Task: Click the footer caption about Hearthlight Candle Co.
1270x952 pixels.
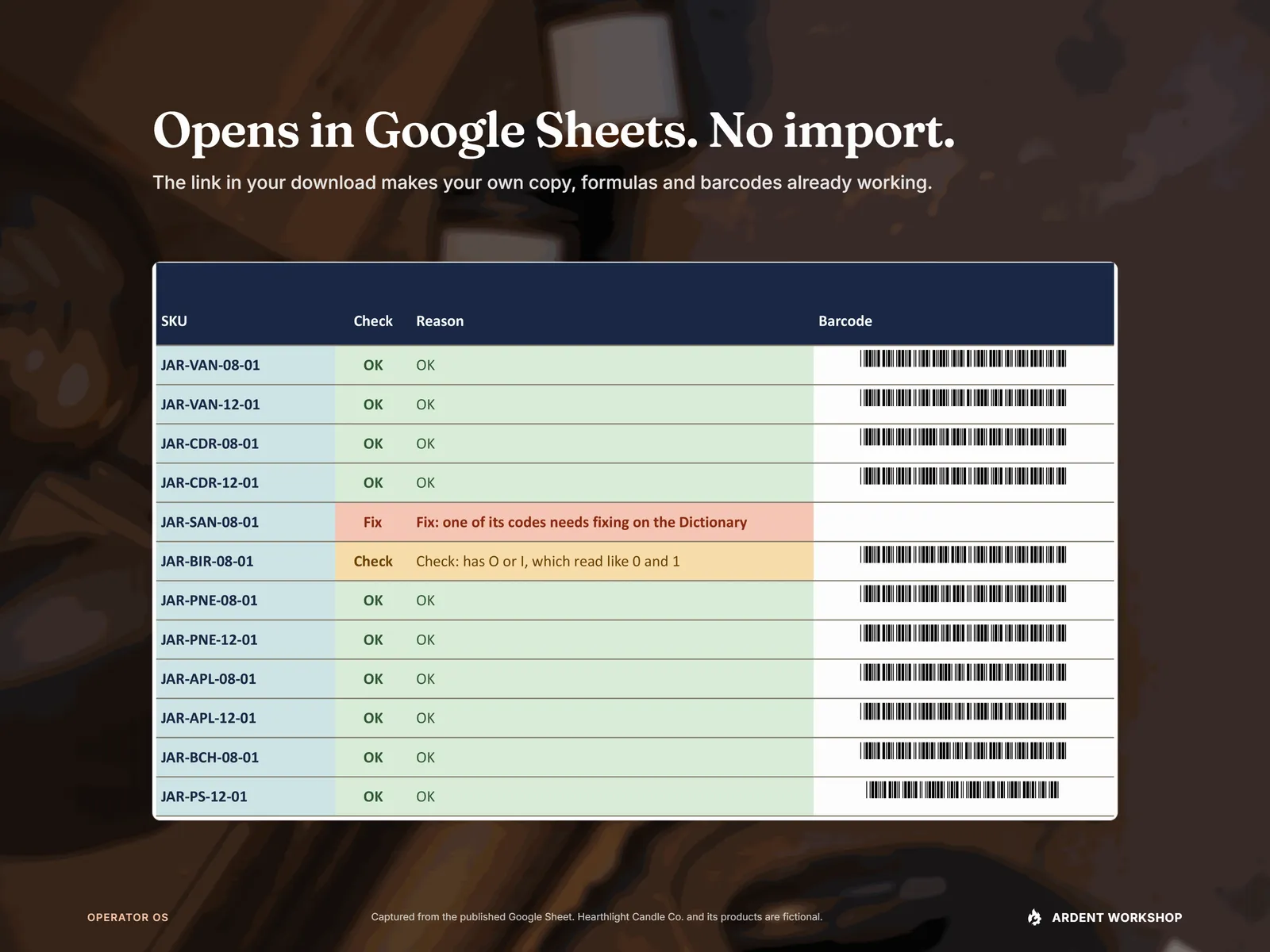Action: 597,917
